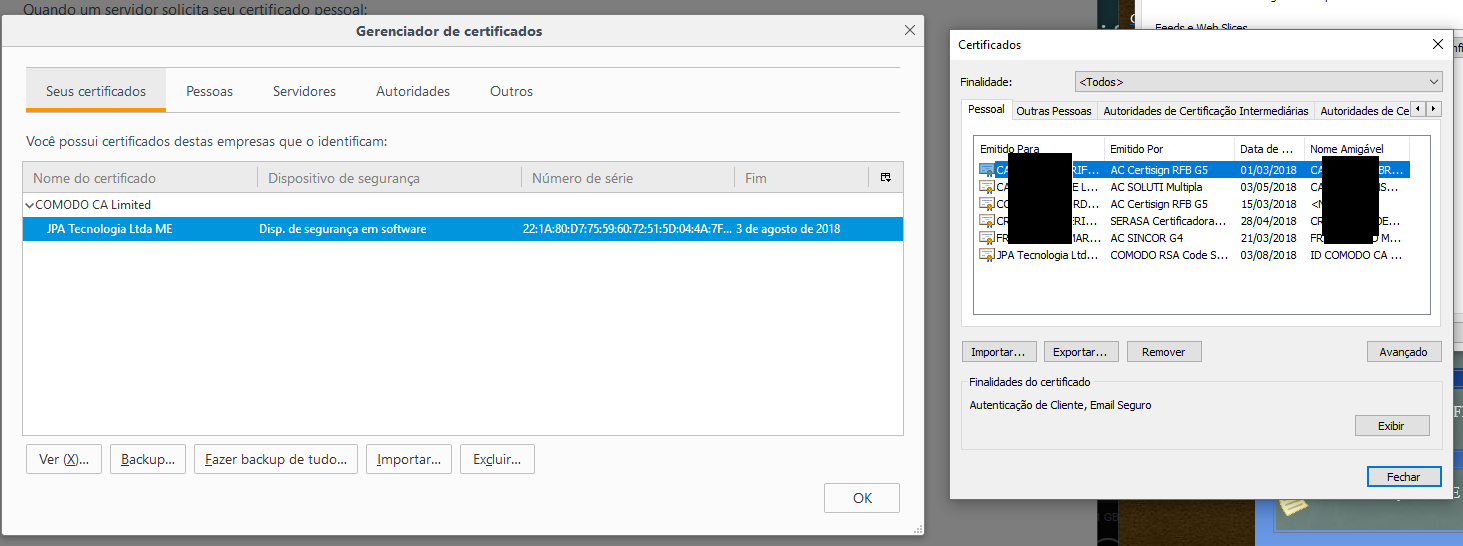Click certificate icon of 15/03/2018 row
This screenshot has height=546, width=1463.
(x=987, y=204)
